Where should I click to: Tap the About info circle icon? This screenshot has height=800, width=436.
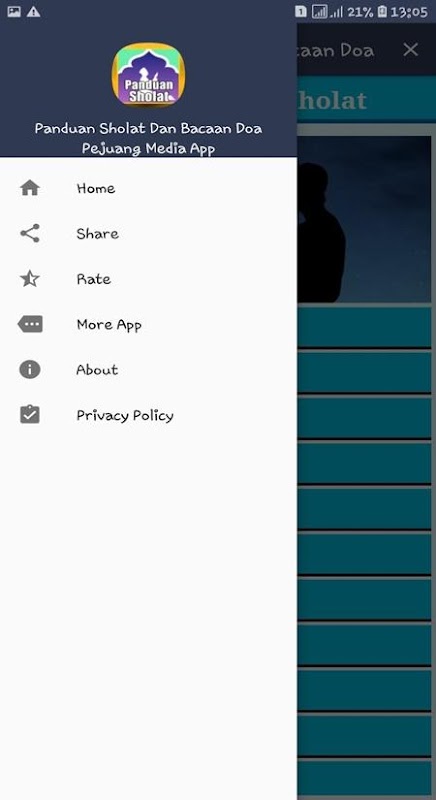click(30, 369)
